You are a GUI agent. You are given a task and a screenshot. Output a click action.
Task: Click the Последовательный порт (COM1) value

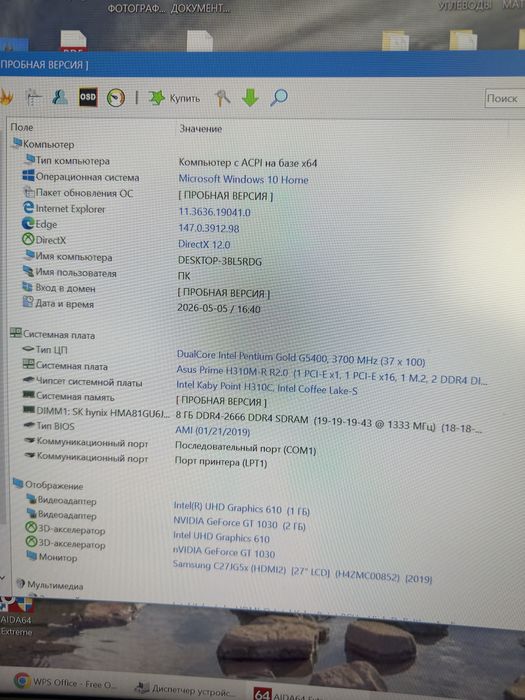point(245,449)
